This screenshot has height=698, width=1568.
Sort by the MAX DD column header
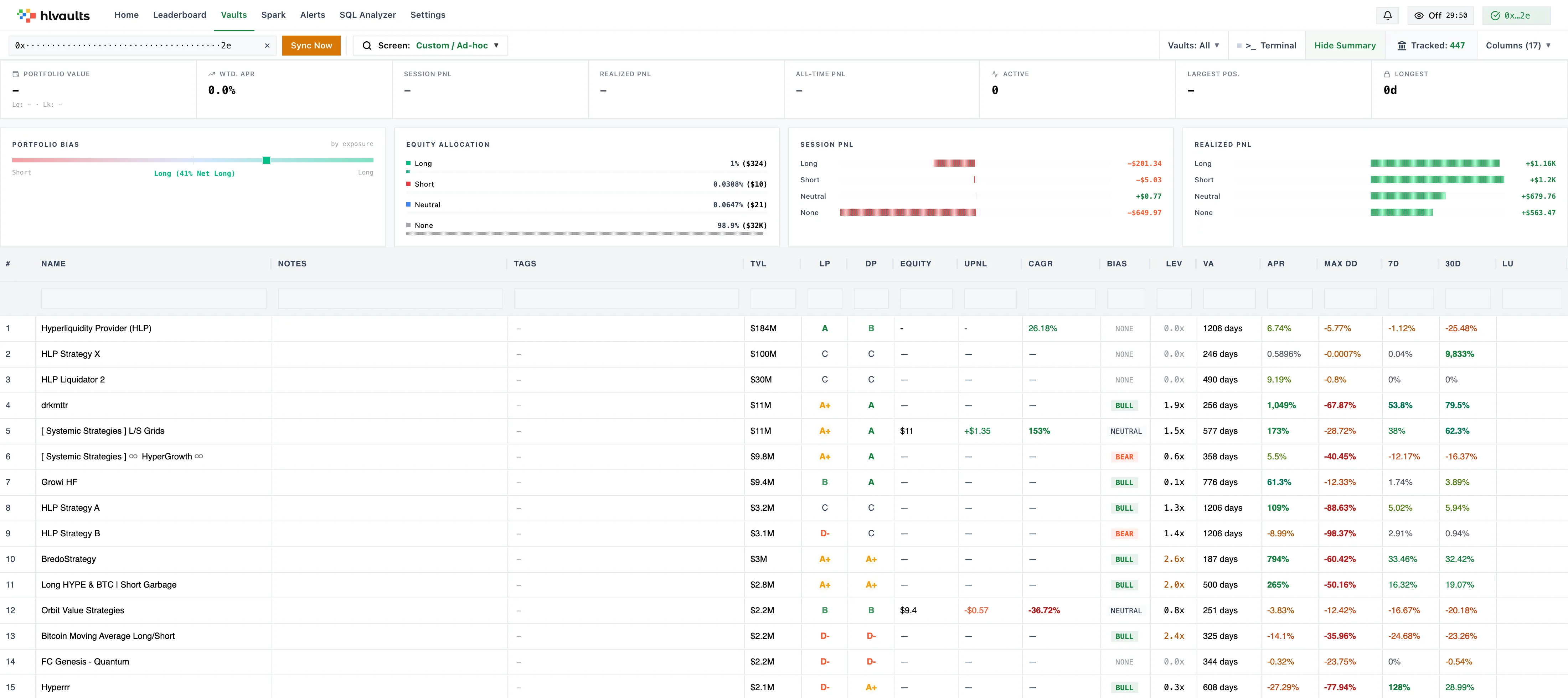1341,264
